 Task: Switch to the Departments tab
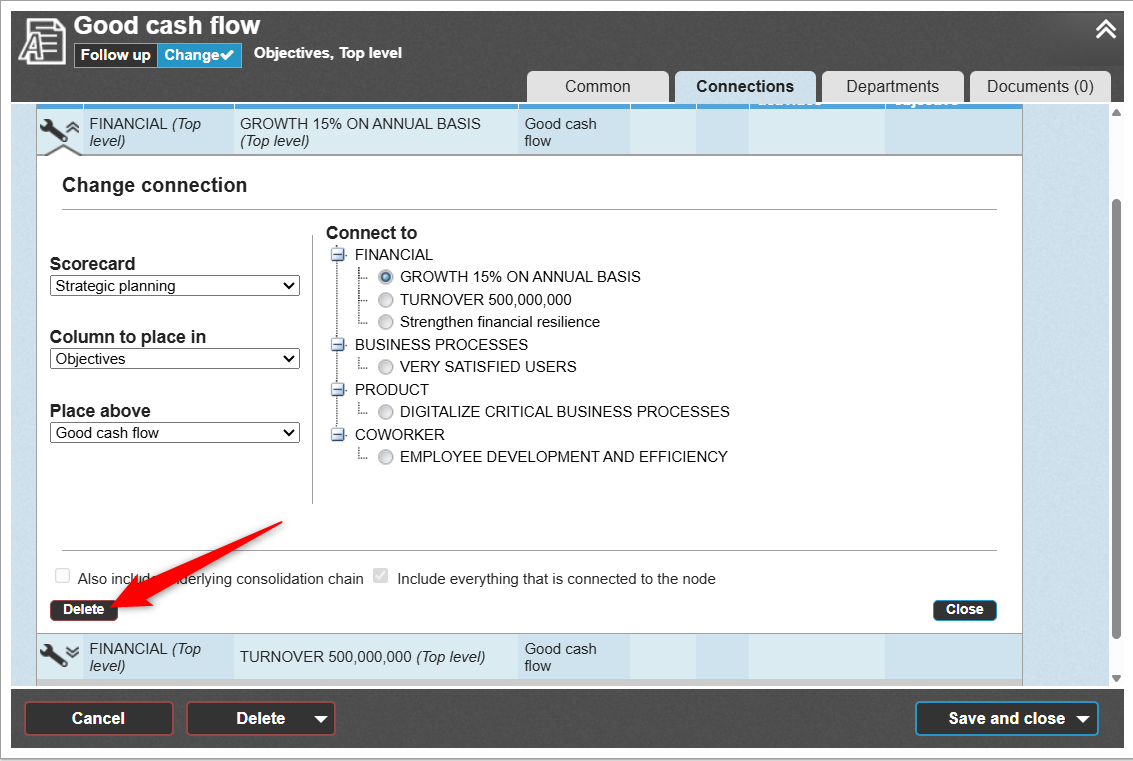point(892,87)
